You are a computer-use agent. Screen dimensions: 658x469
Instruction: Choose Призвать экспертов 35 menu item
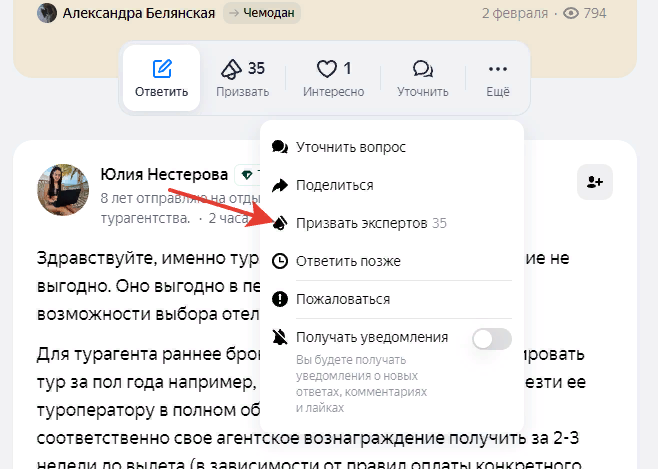tap(392, 223)
